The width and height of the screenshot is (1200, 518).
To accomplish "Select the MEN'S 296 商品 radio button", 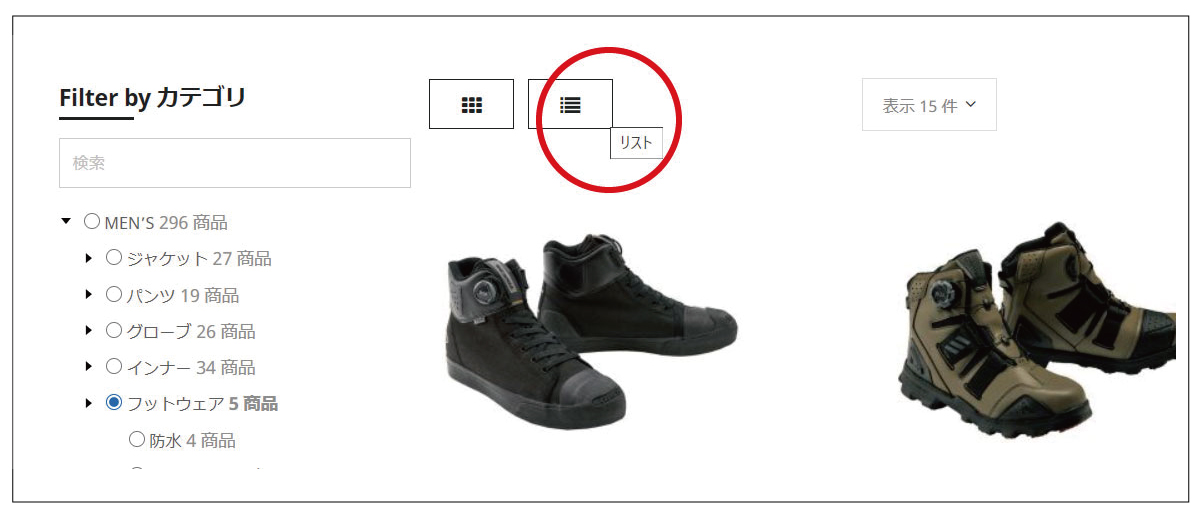I will pyautogui.click(x=92, y=222).
